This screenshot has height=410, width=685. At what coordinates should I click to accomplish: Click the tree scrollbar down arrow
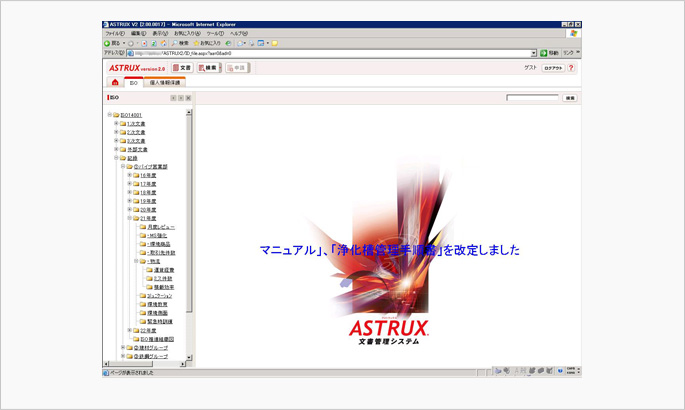pos(189,358)
